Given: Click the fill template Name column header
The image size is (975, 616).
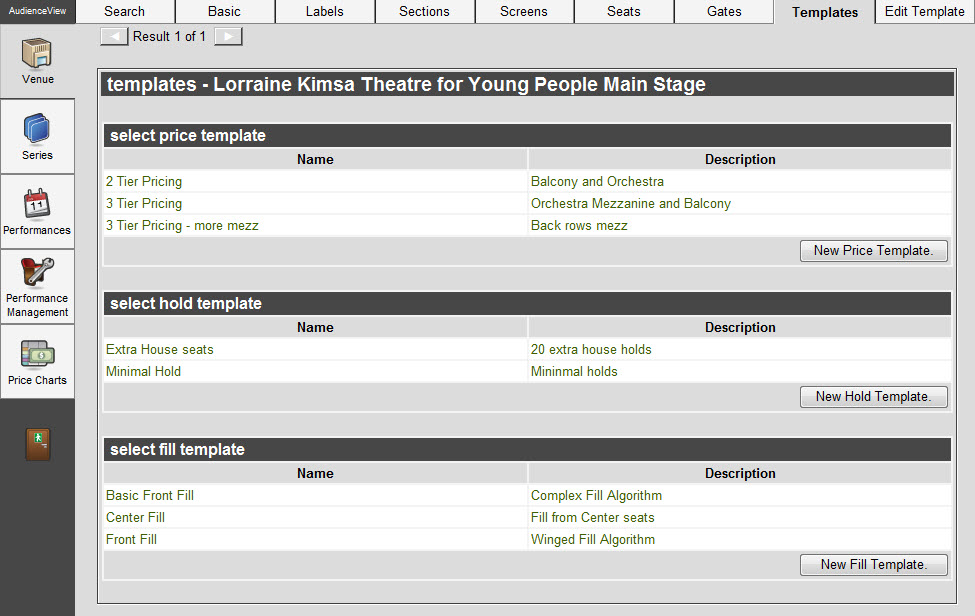Looking at the screenshot, I should [x=315, y=473].
